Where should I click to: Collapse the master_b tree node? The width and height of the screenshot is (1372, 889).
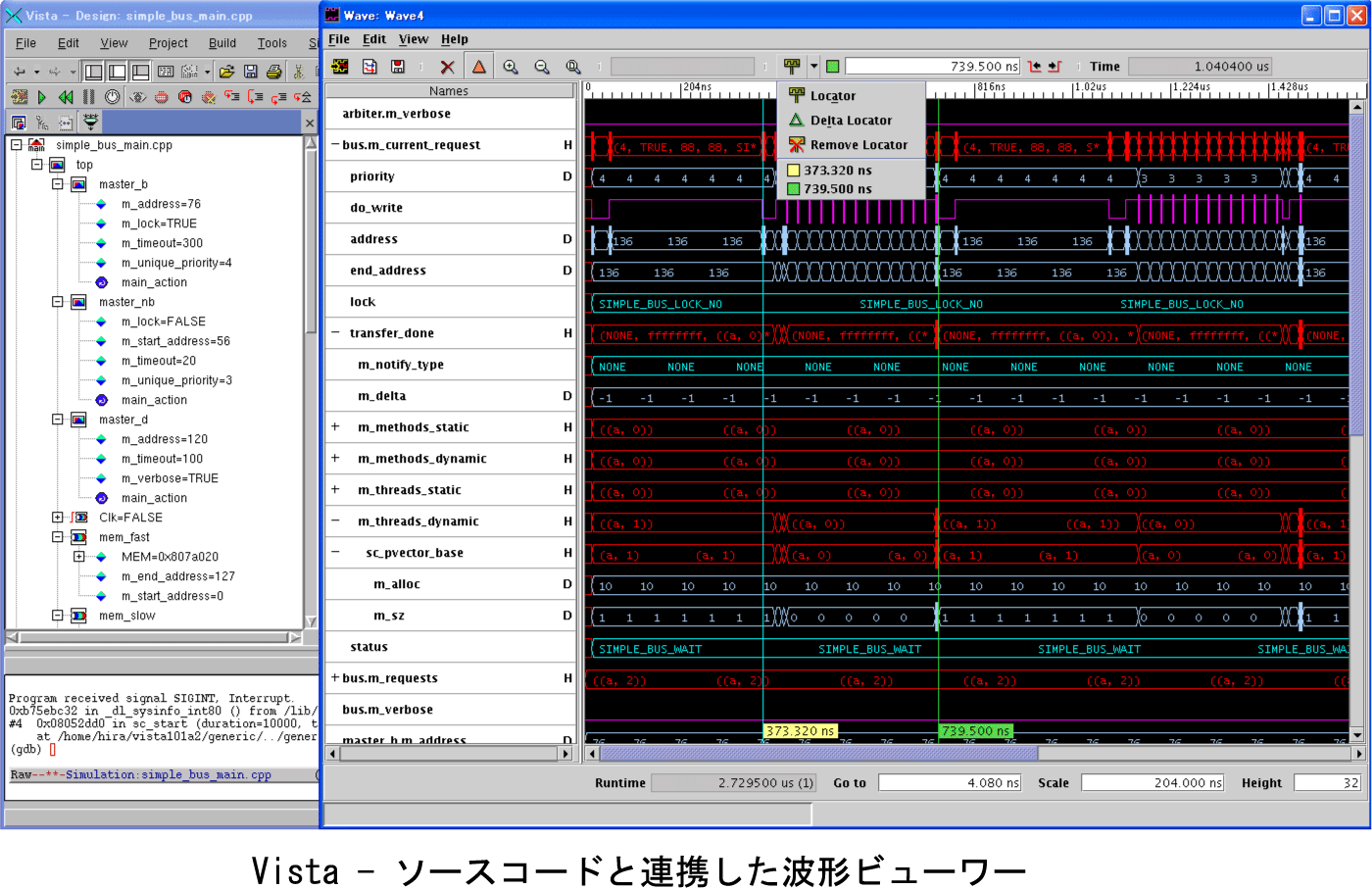(58, 184)
